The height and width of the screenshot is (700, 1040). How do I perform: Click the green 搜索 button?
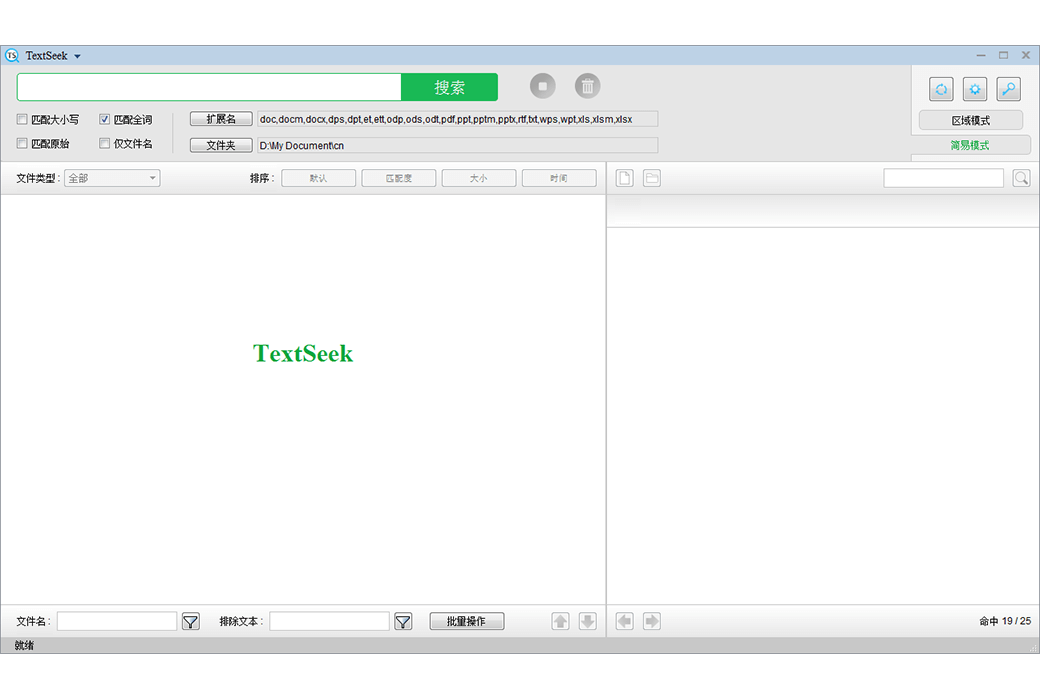[x=450, y=87]
